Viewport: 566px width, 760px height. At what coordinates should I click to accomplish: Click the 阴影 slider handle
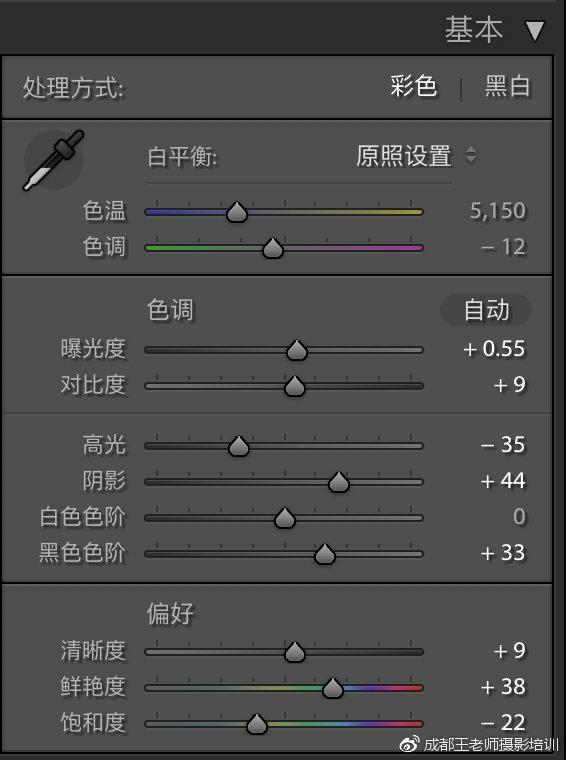(x=339, y=482)
